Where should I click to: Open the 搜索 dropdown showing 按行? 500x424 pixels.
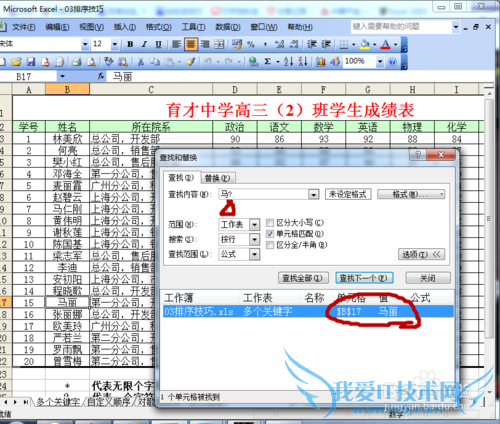(254, 239)
